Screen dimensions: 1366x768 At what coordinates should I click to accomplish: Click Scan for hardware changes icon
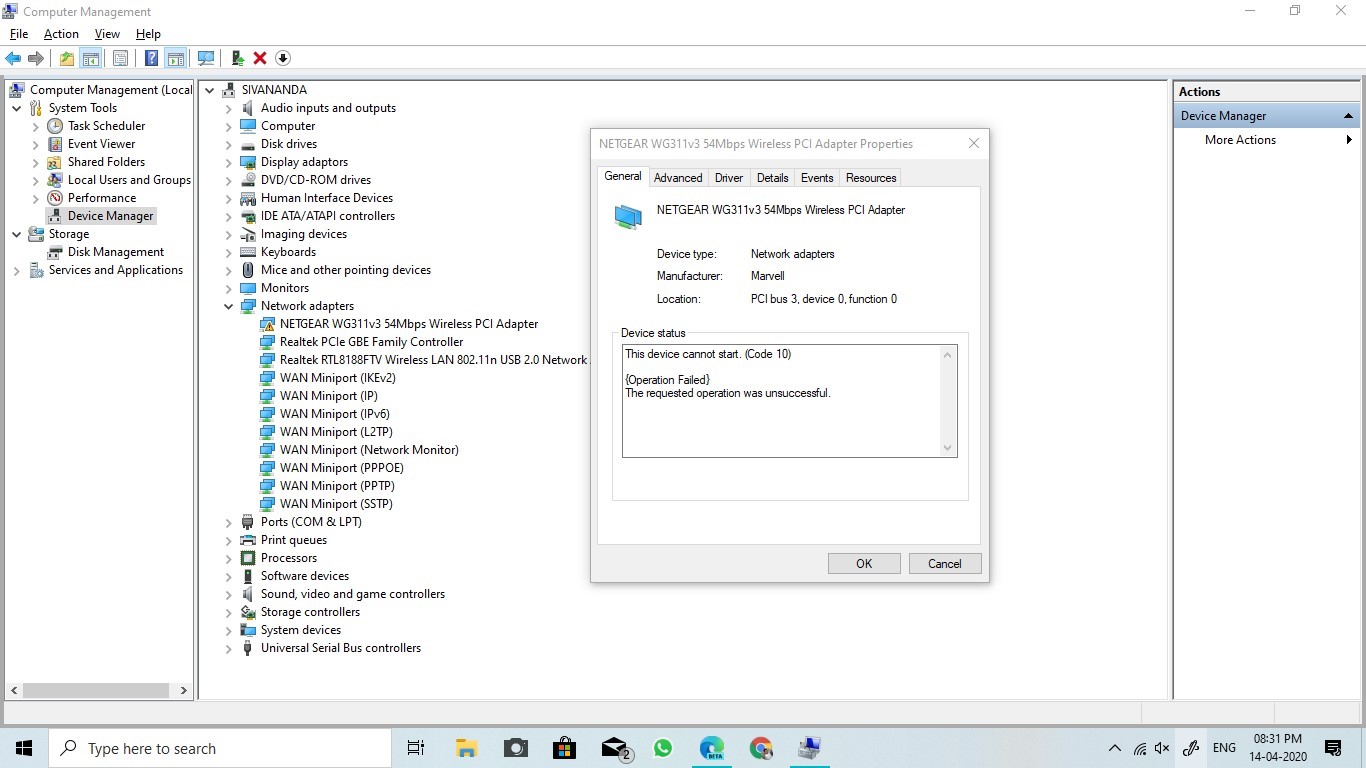point(206,58)
